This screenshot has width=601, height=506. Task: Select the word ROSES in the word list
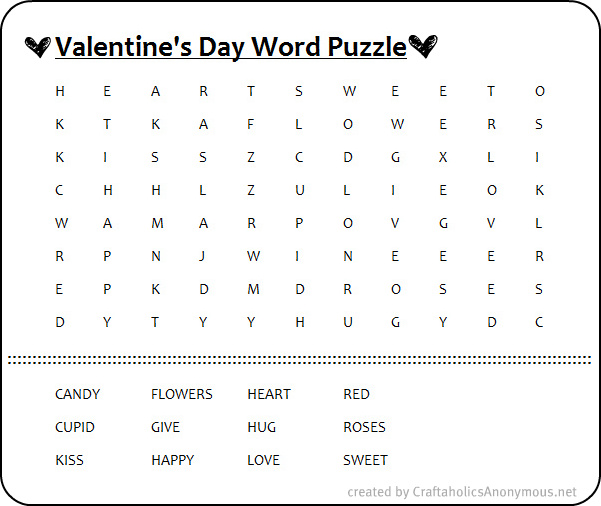365,427
